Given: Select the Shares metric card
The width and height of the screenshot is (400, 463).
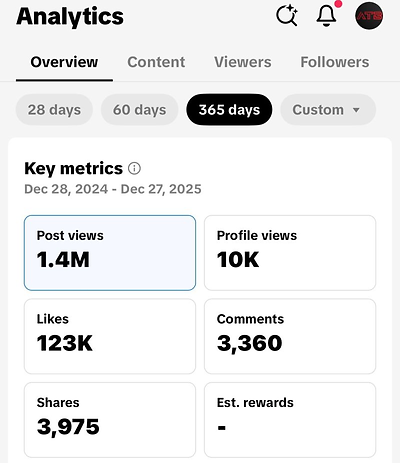Looking at the screenshot, I should pyautogui.click(x=110, y=420).
